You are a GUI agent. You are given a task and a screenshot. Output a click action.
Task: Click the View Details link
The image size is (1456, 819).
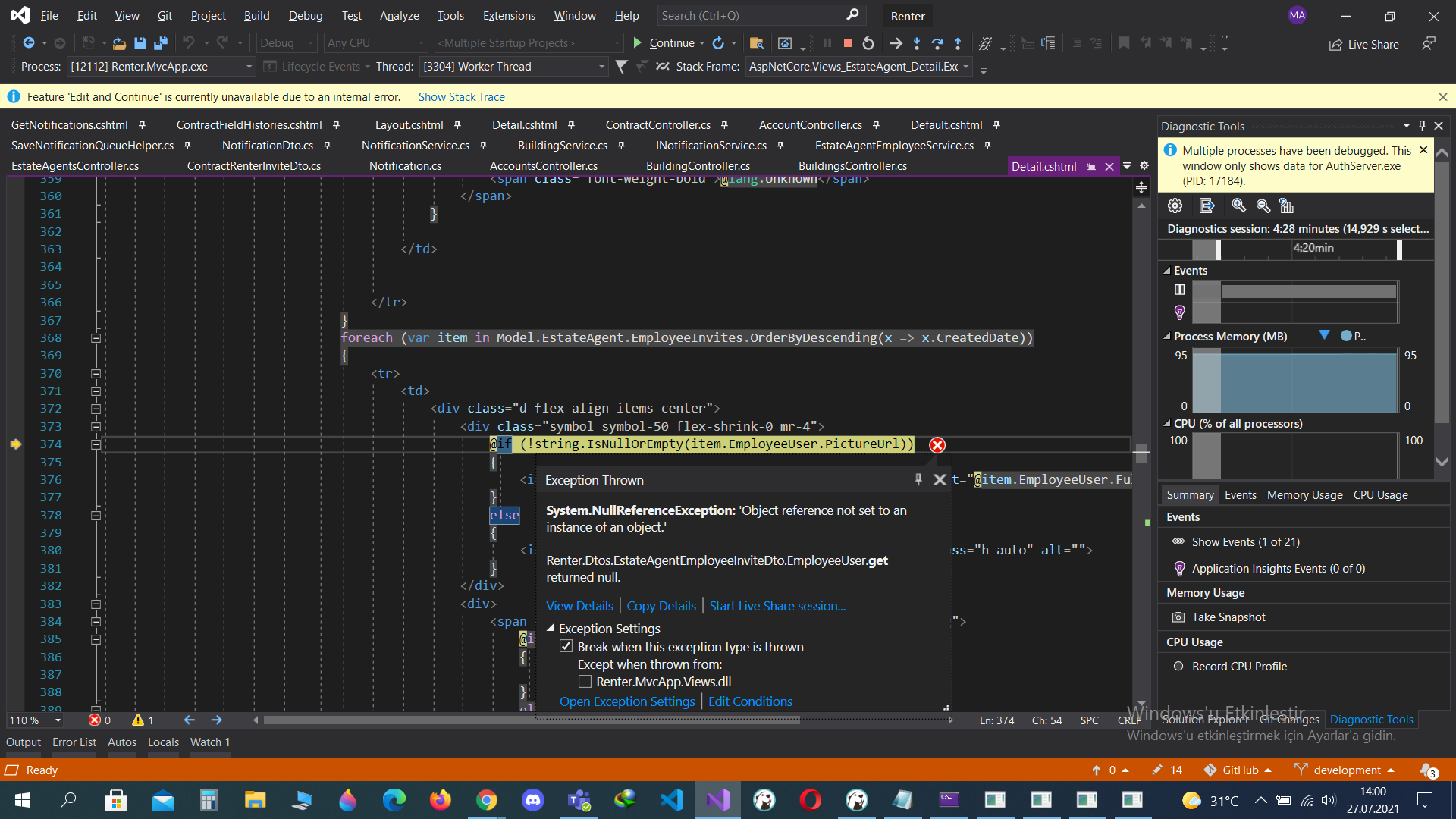(x=579, y=606)
